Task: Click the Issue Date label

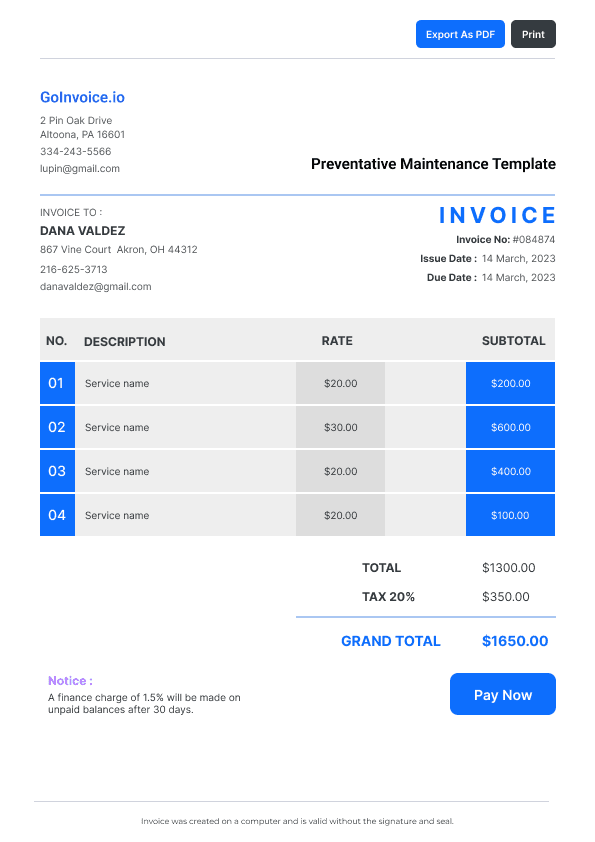Action: (448, 259)
